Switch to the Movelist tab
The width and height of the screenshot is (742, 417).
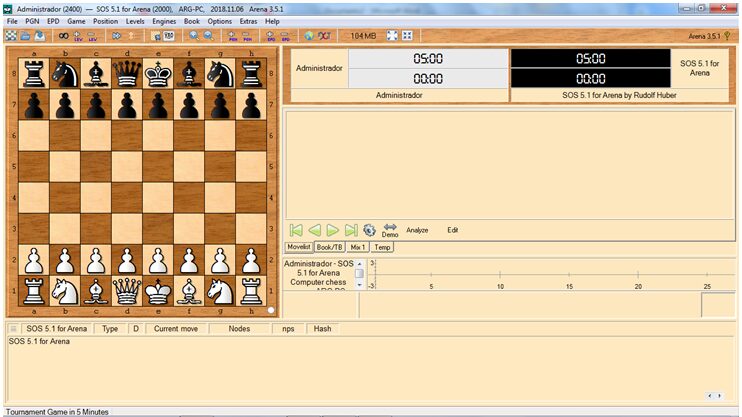299,247
